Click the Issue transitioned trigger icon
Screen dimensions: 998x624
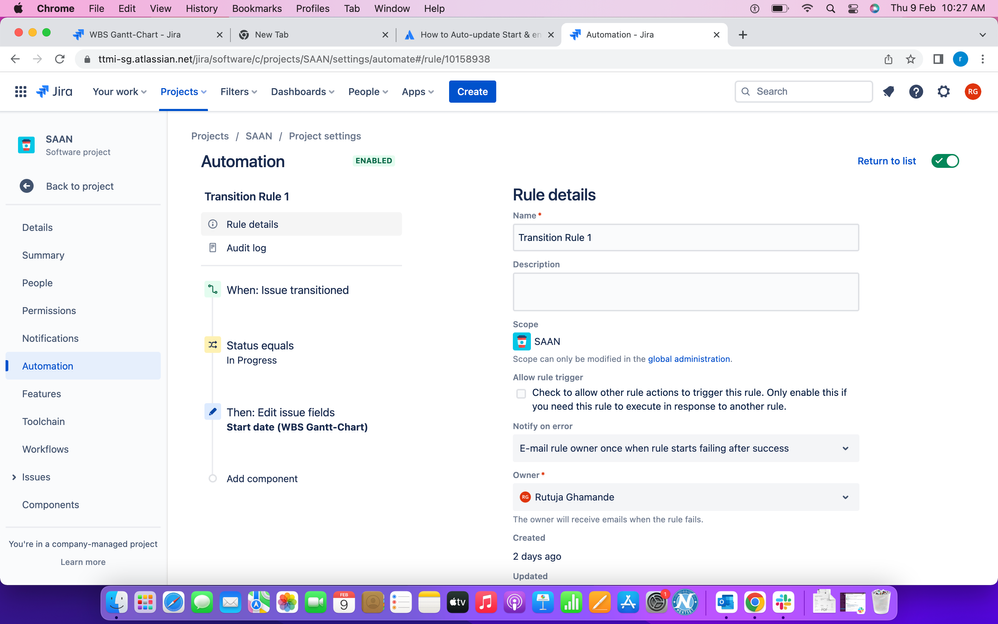coord(213,290)
